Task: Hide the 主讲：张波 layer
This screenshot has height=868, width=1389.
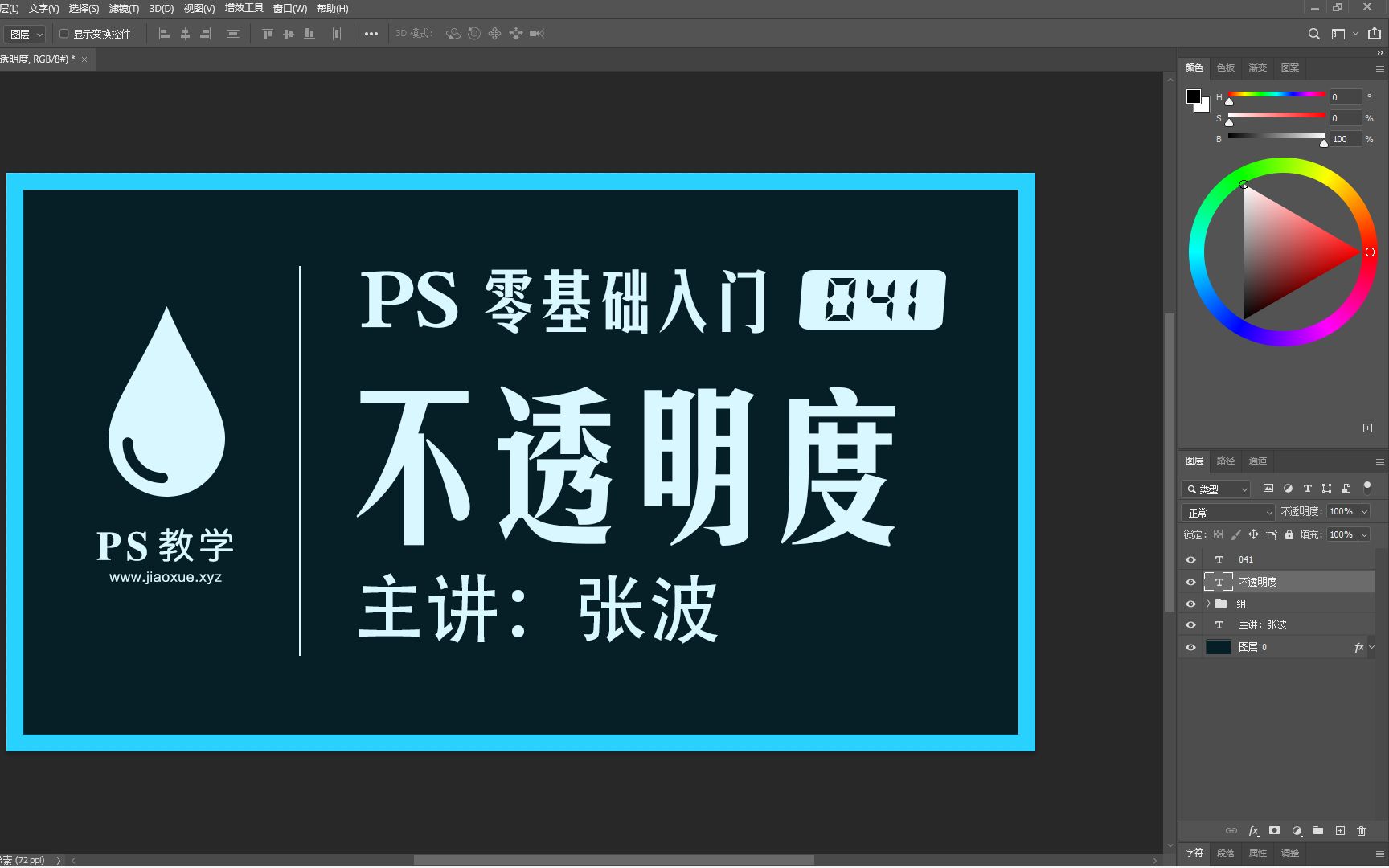Action: 1191,624
